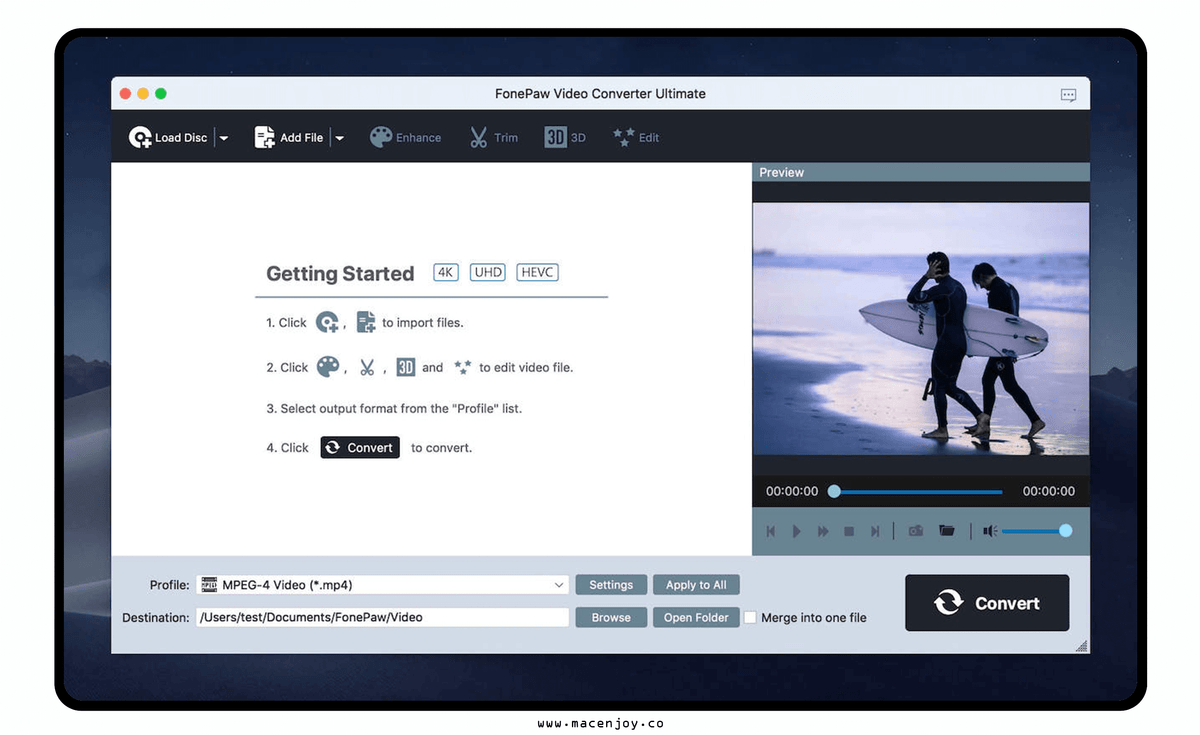Click the Destination path field
1200x735 pixels.
click(382, 617)
